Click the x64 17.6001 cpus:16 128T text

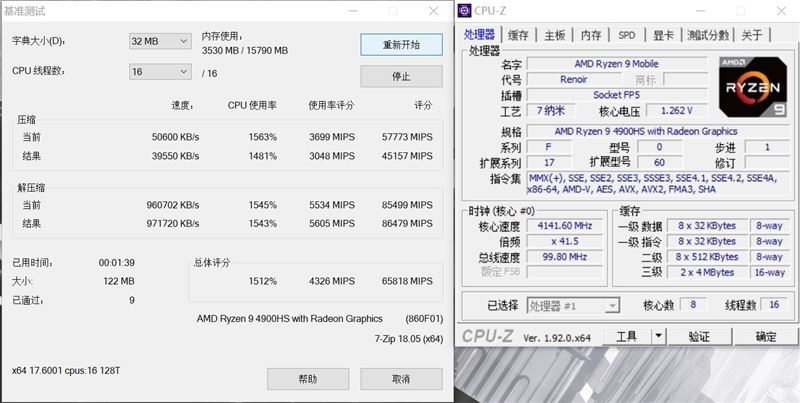coord(66,370)
